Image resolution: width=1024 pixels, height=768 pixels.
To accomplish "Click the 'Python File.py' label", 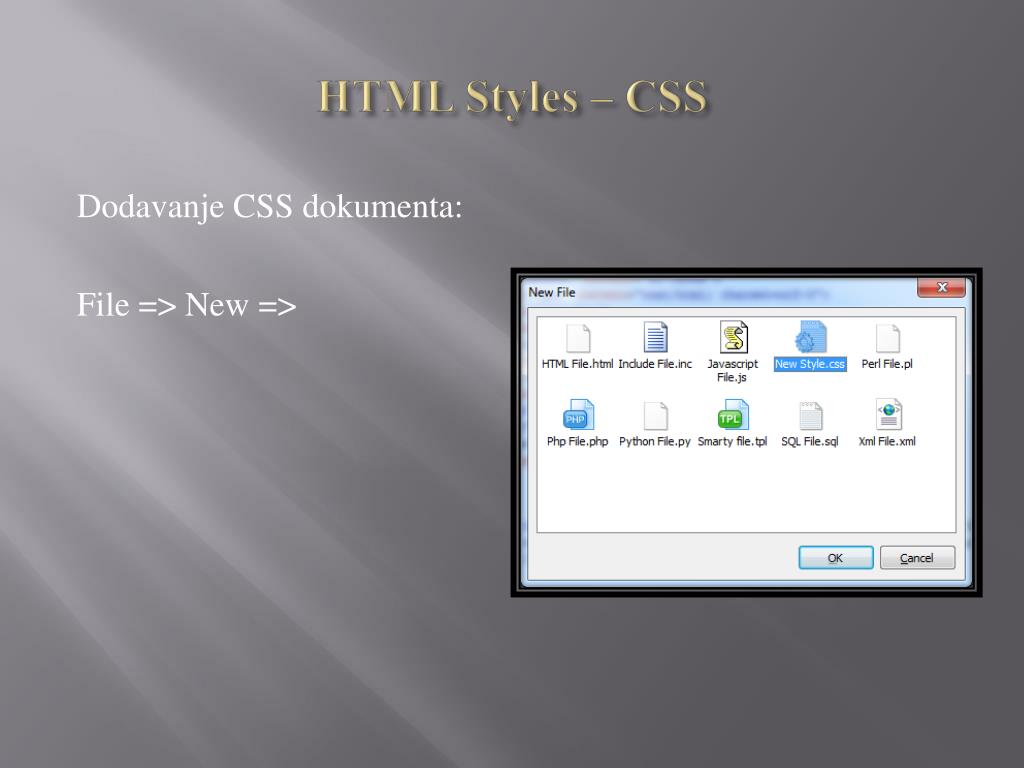I will coord(654,441).
